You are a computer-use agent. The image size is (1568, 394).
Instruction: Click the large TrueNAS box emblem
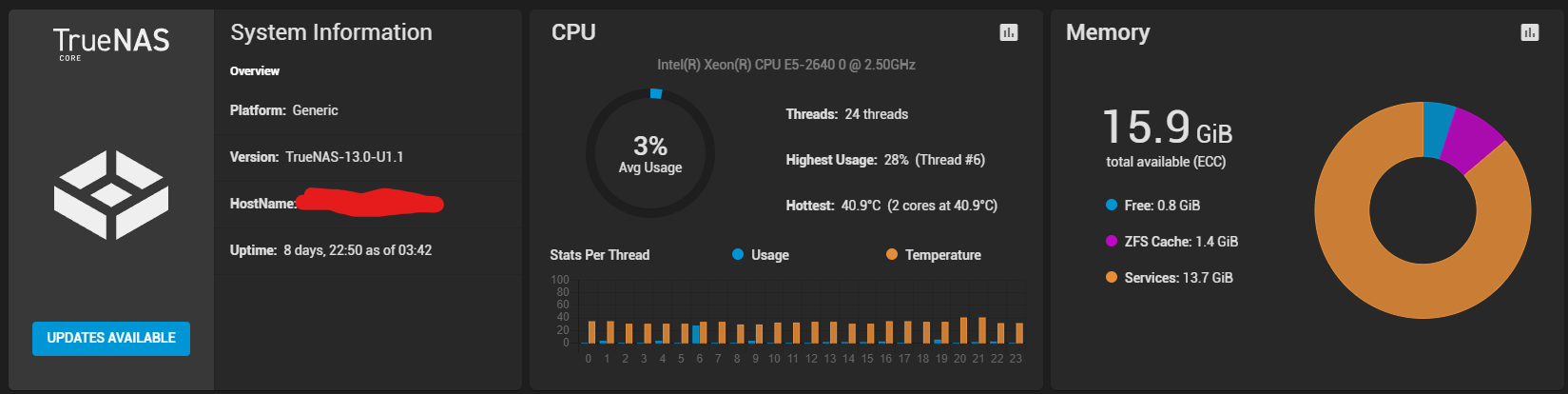click(x=111, y=195)
